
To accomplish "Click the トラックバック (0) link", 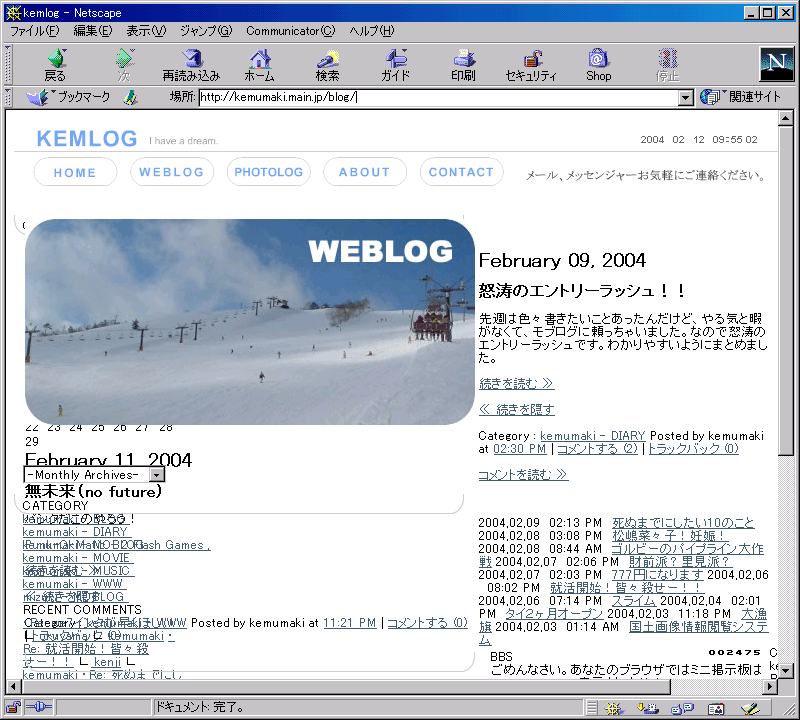I will pyautogui.click(x=693, y=449).
